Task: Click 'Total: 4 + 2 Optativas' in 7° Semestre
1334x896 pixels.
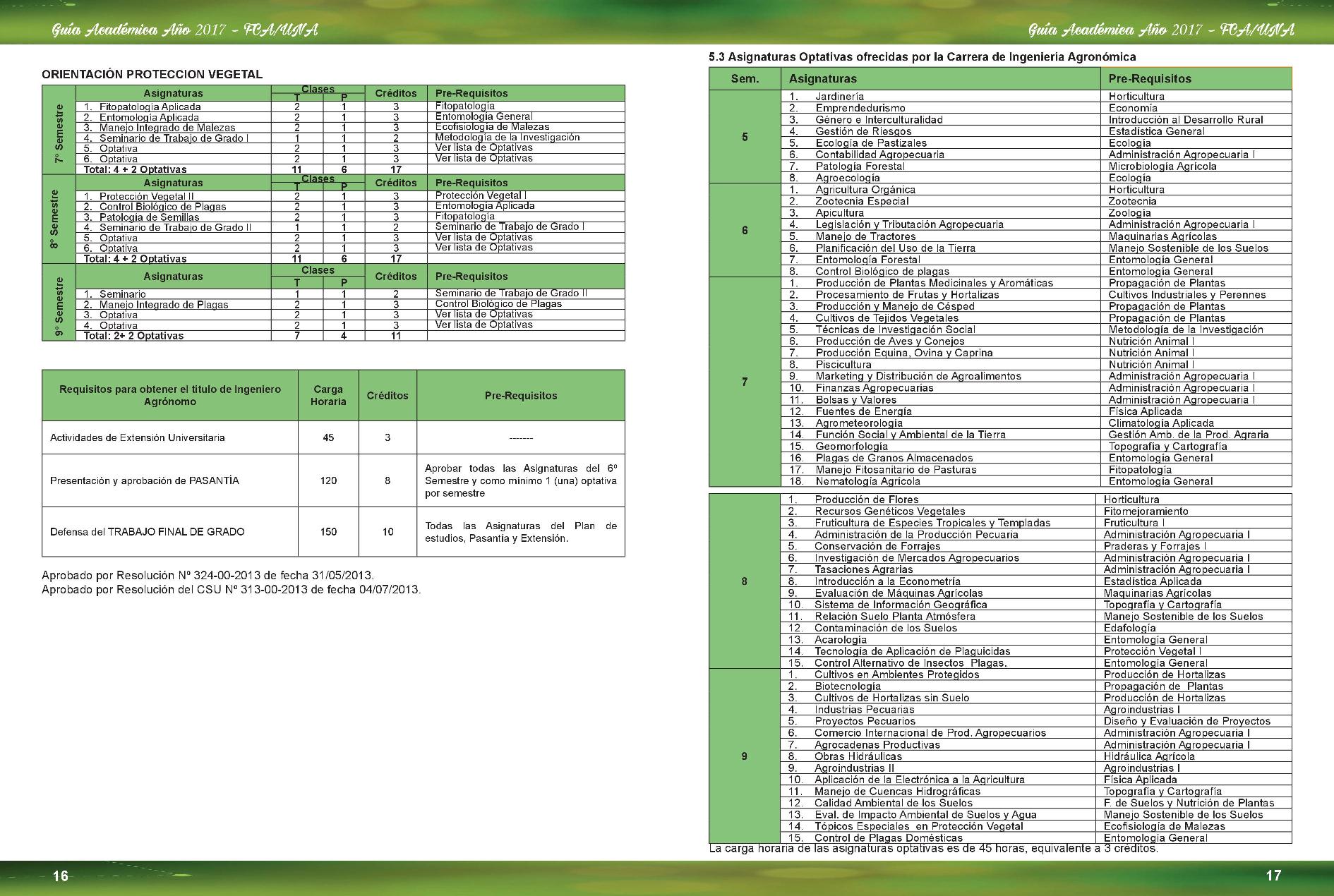Action: tap(136, 169)
